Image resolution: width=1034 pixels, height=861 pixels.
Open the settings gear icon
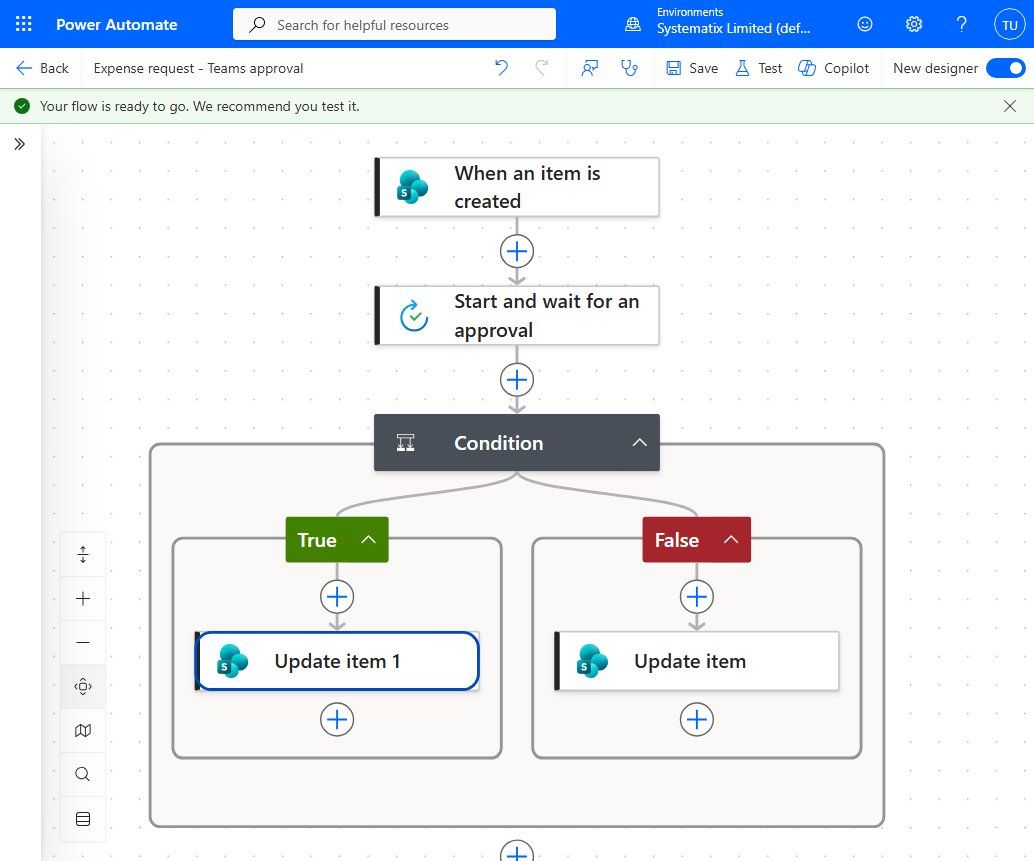pyautogui.click(x=913, y=24)
